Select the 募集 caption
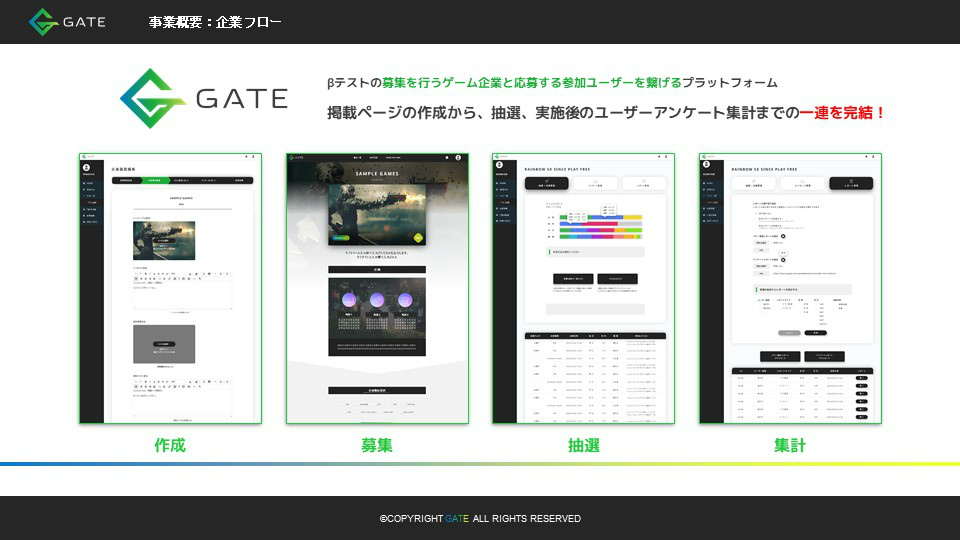The image size is (960, 540). (x=377, y=445)
